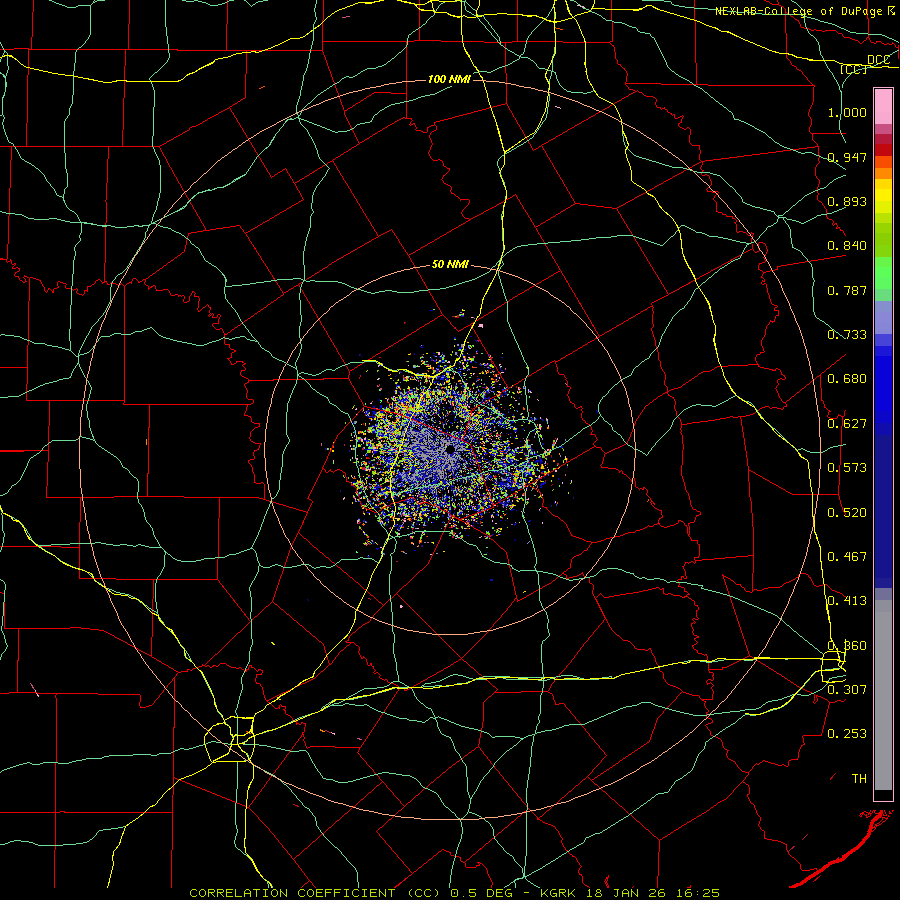Click the 100 NMI range ring label
This screenshot has width=900, height=900.
(x=449, y=79)
